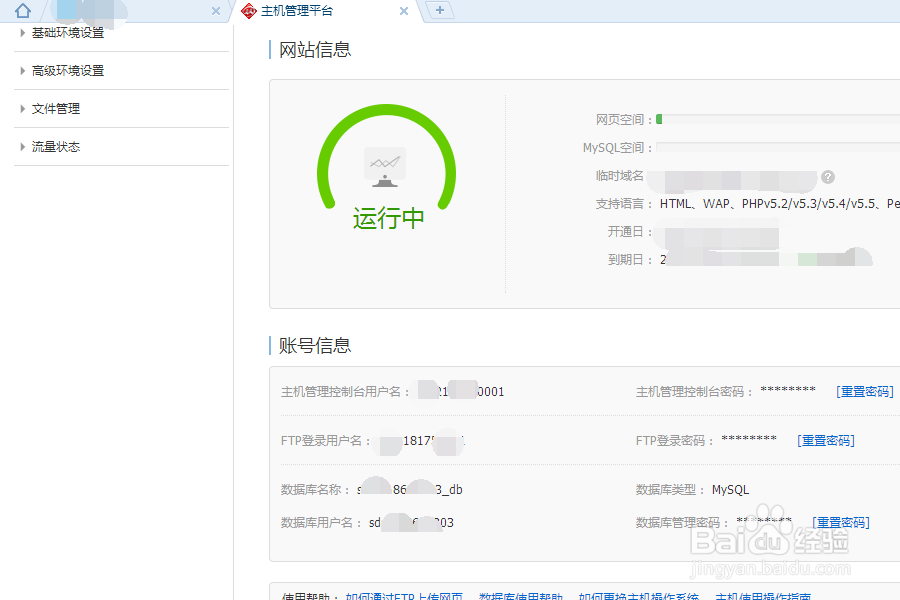Viewport: 900px width, 600px height.
Task: Click the plus icon to open new tab
Action: [x=438, y=11]
